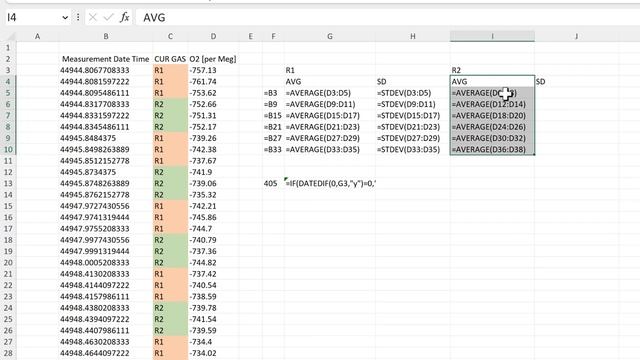Screen dimensions: 640x360
Task: Confirm entry with the checkmark icon
Action: pos(108,17)
